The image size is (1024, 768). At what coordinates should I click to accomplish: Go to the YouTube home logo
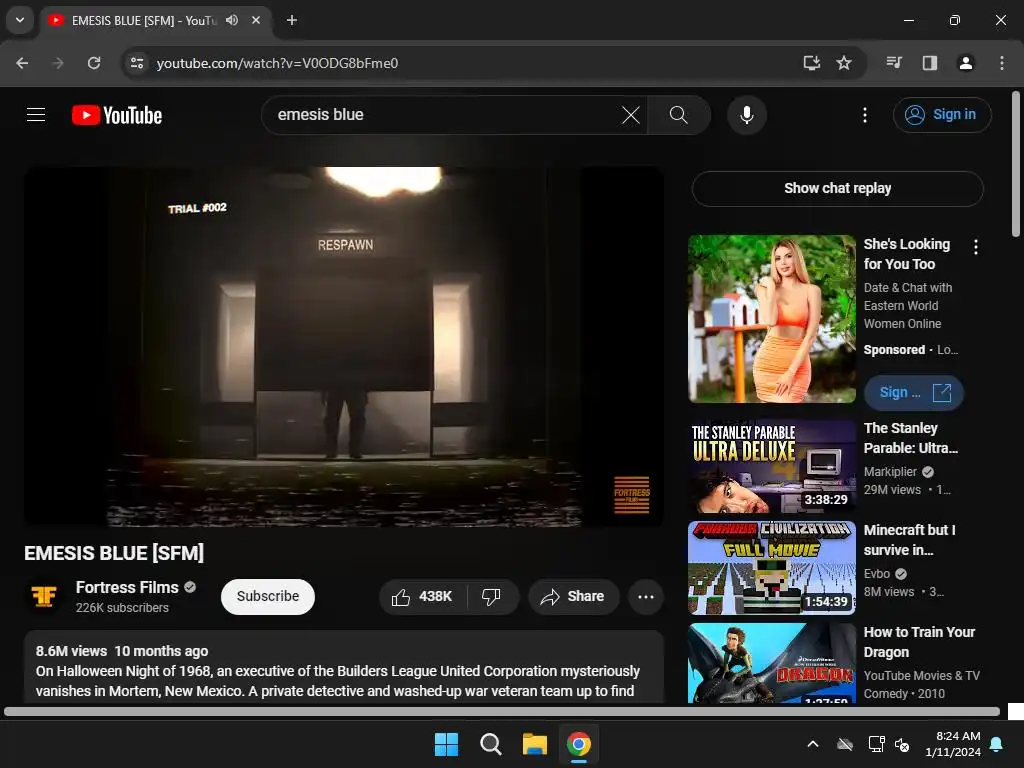[x=117, y=115]
